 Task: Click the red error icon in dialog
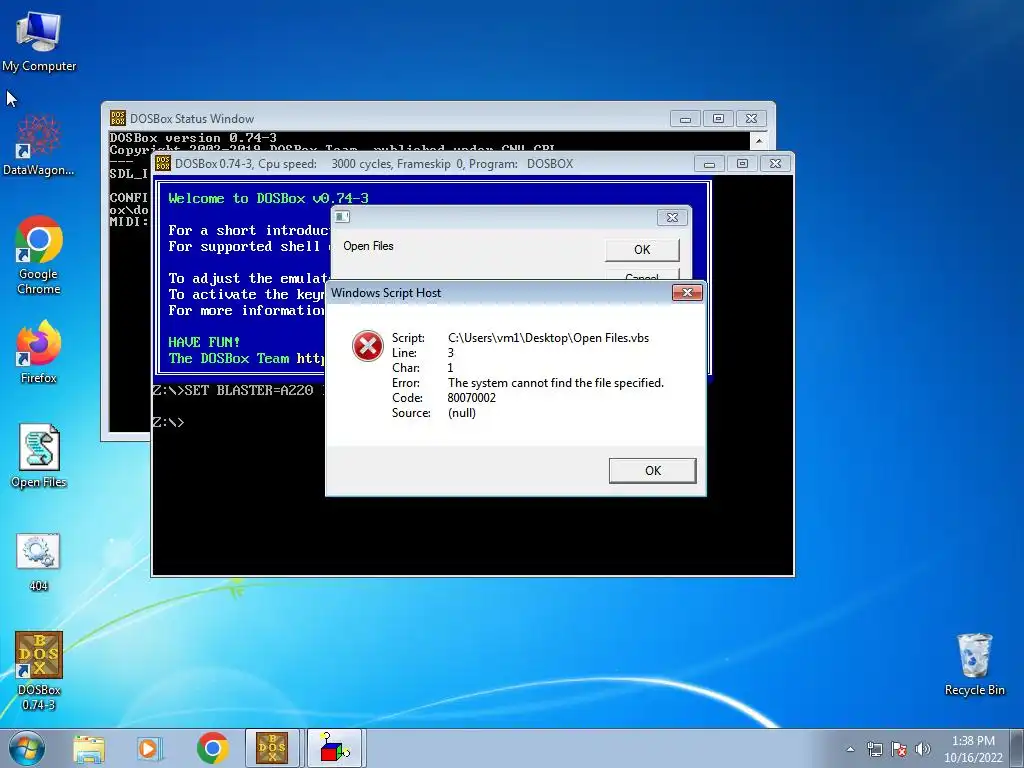[368, 346]
